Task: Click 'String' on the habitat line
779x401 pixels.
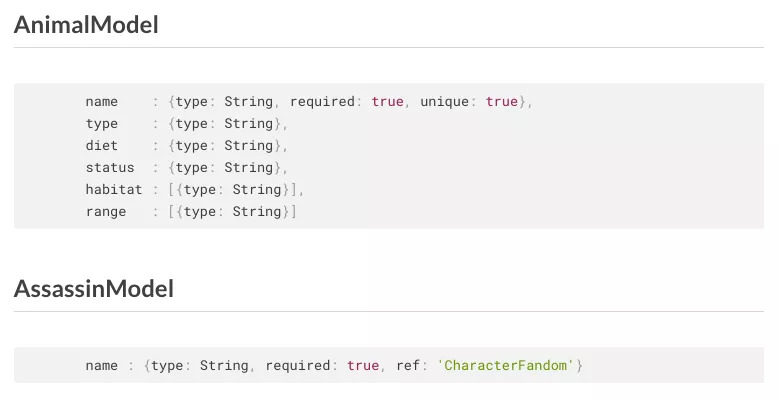Action: tap(257, 190)
